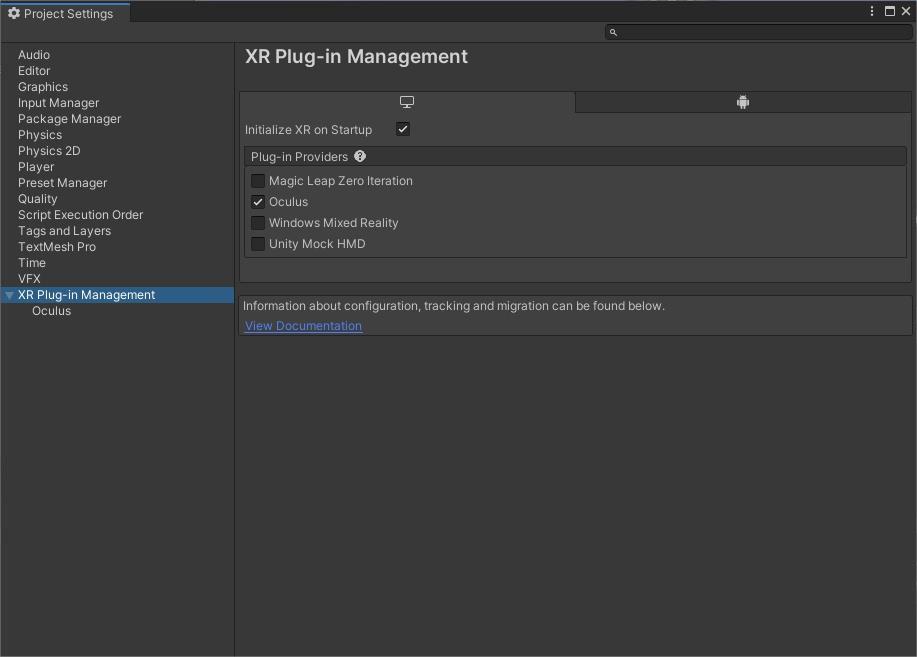Maximize the Project Settings window

(889, 12)
